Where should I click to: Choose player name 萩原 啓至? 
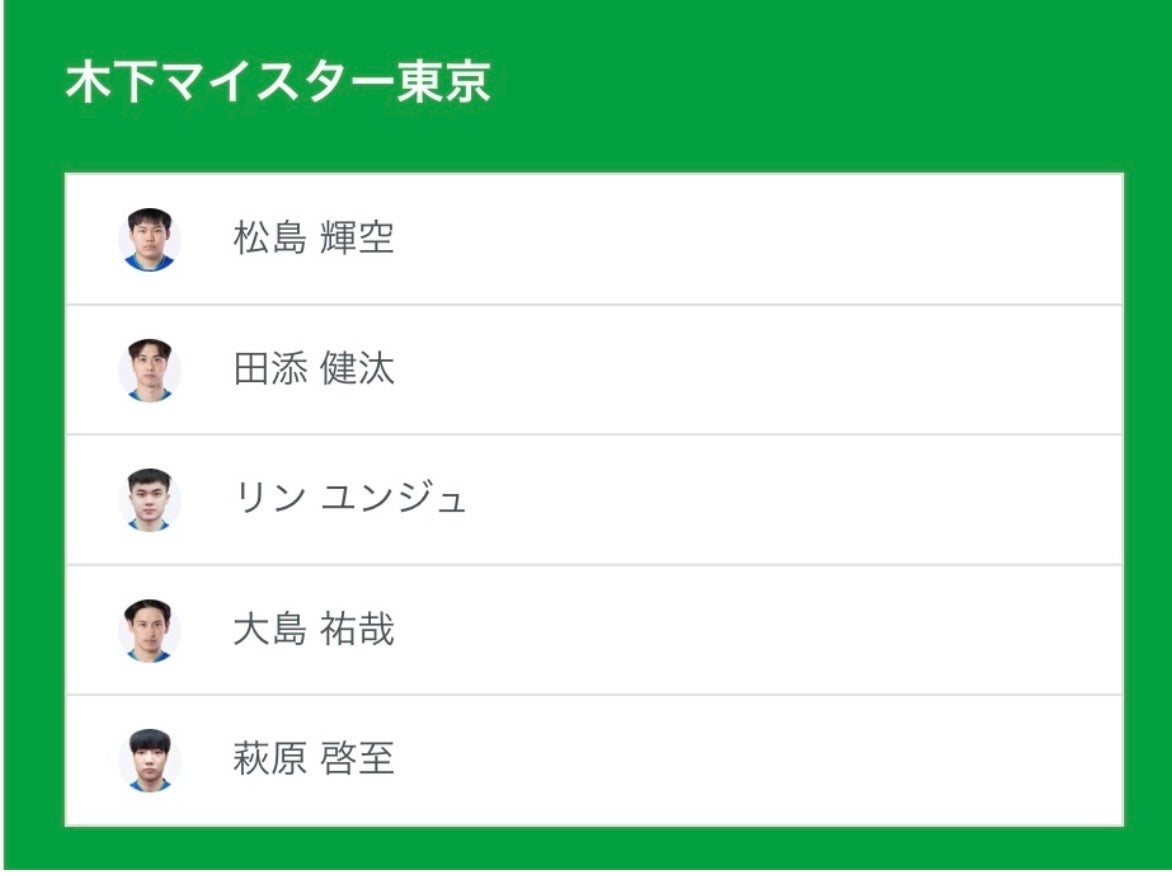313,760
